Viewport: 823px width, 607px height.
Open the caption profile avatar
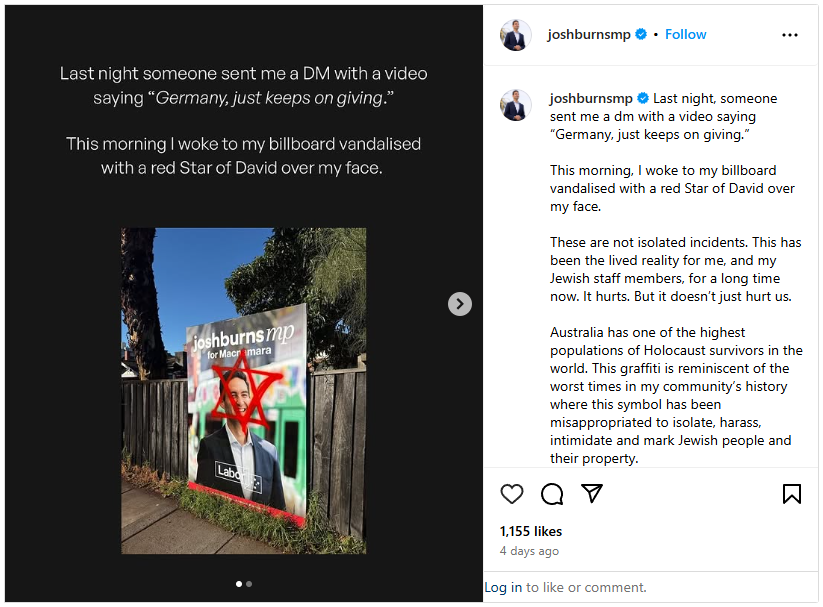click(x=515, y=105)
